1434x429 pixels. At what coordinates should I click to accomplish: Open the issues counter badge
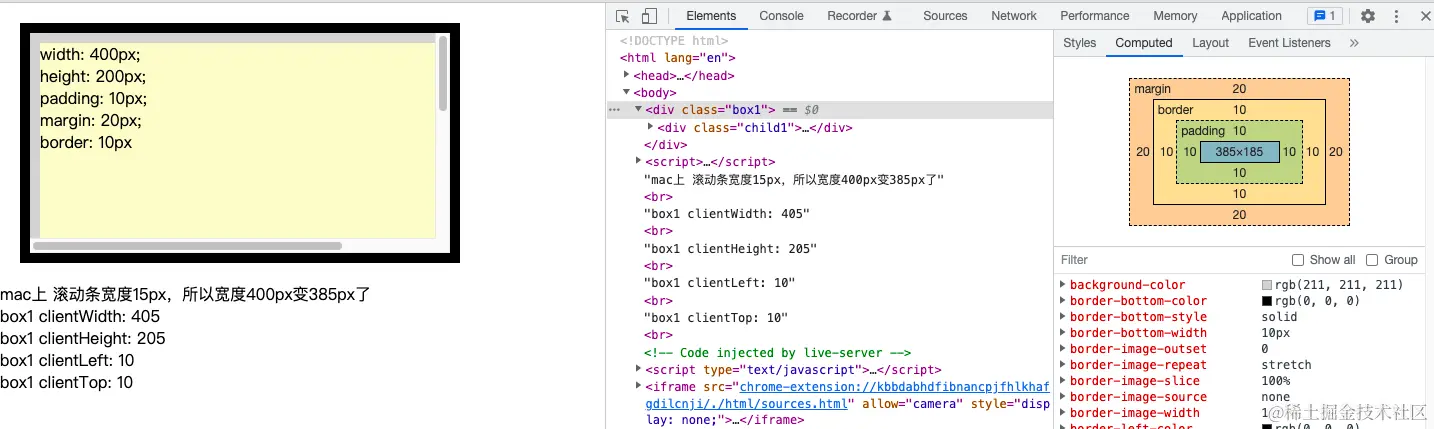[1326, 16]
